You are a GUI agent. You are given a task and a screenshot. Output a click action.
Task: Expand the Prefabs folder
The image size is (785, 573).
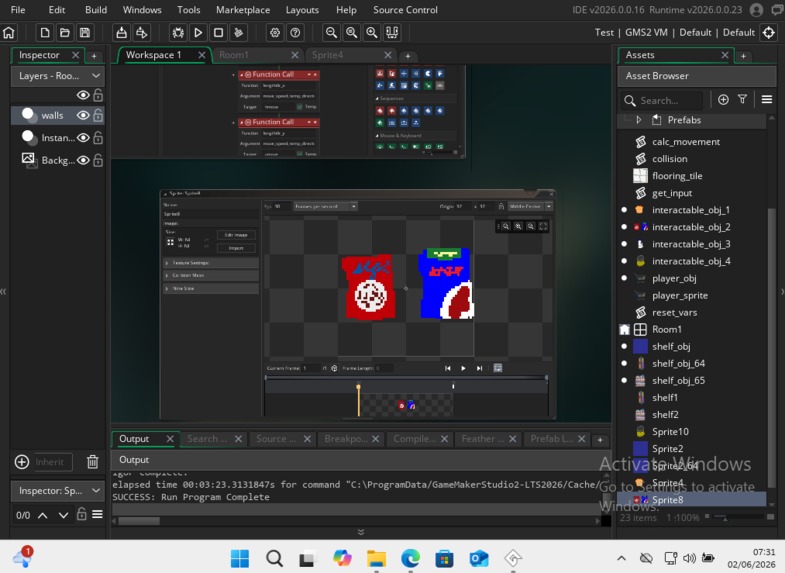tap(638, 120)
